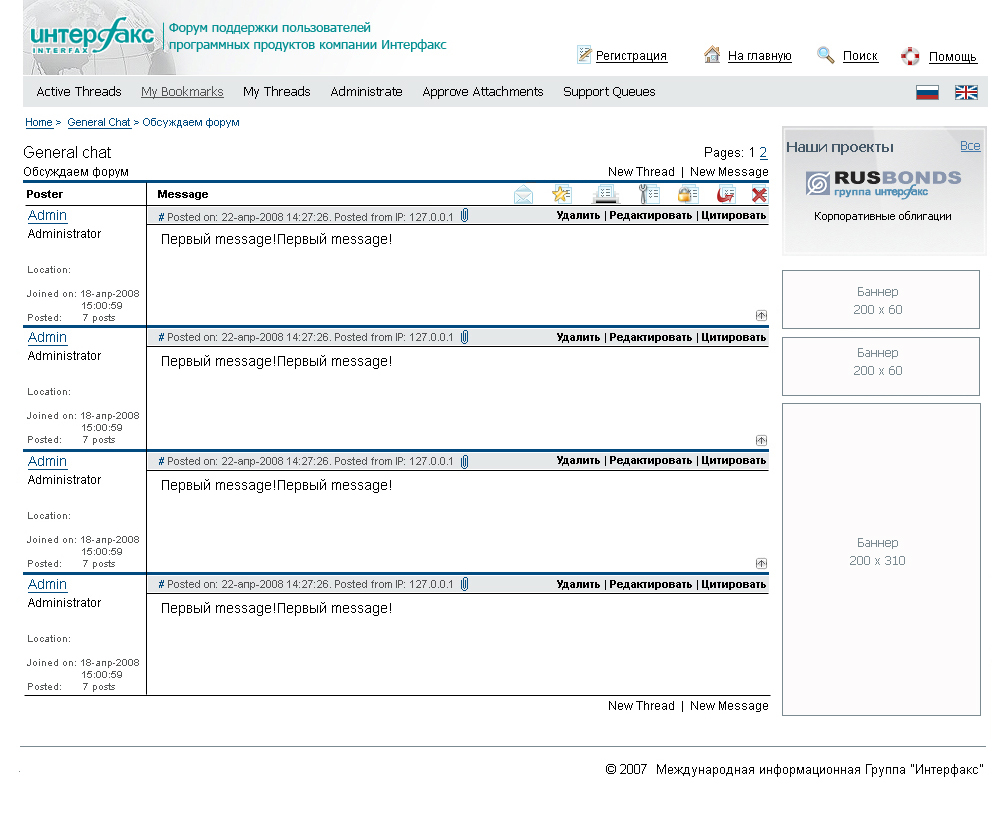Delete the thread via the red X icon
This screenshot has height=815, width=1000.
tap(759, 194)
